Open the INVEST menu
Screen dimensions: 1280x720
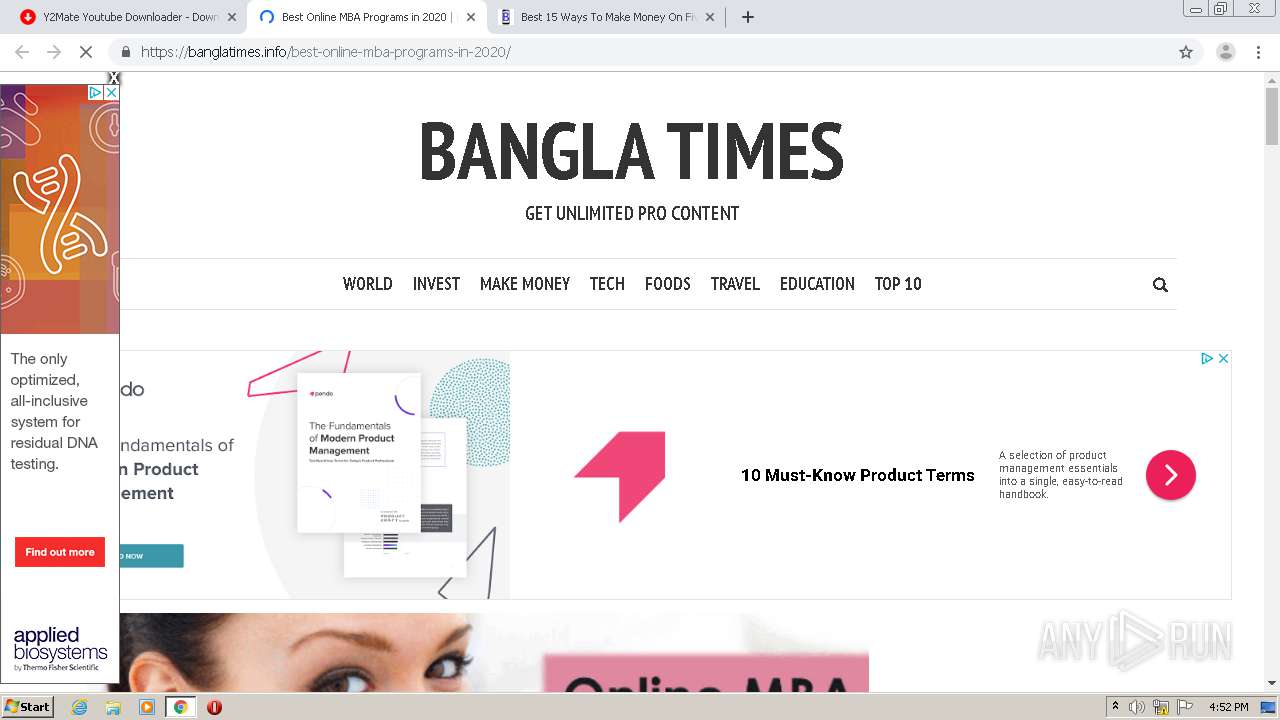coord(436,284)
